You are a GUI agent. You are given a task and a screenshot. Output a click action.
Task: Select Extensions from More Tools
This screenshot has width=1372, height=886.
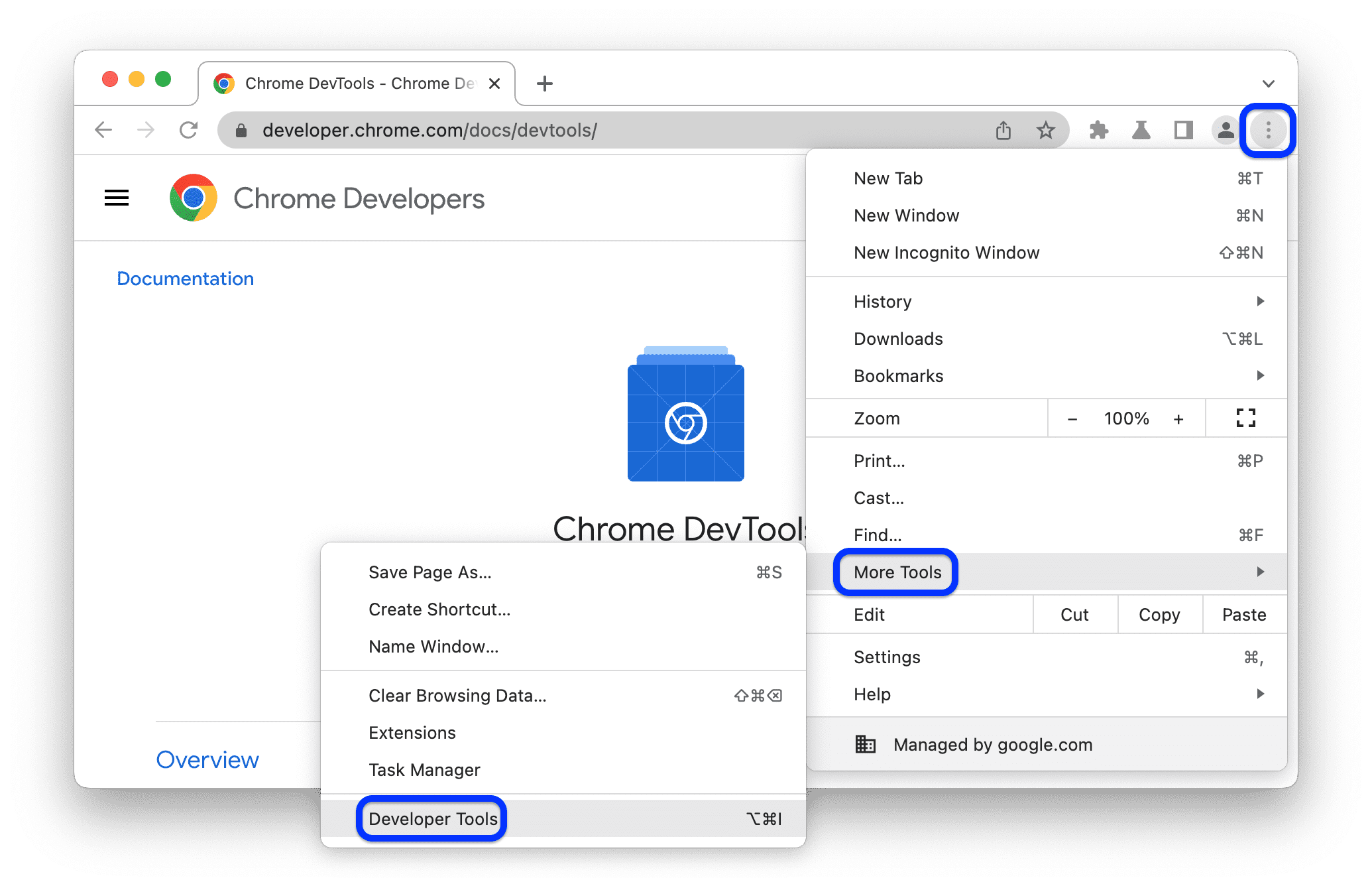(x=412, y=730)
